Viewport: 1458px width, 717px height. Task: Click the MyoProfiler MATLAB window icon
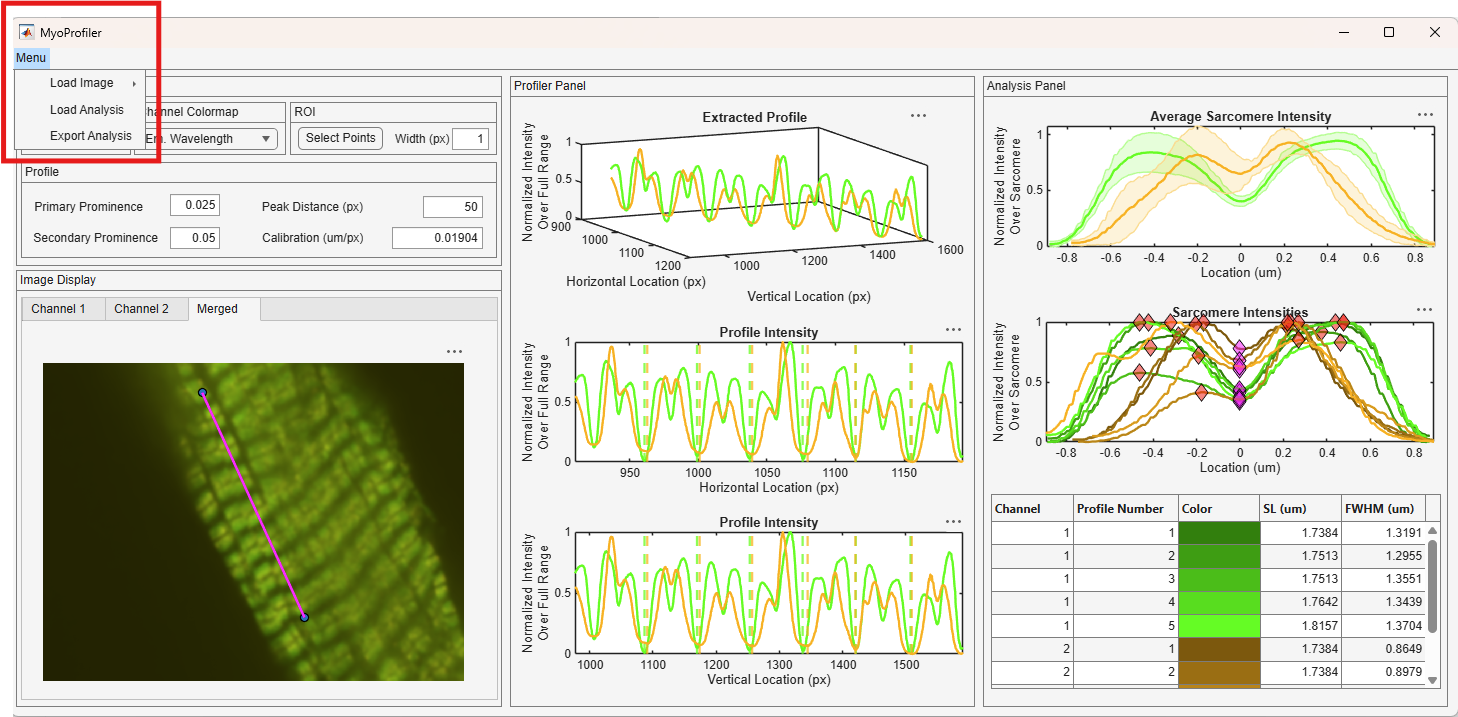coord(27,32)
